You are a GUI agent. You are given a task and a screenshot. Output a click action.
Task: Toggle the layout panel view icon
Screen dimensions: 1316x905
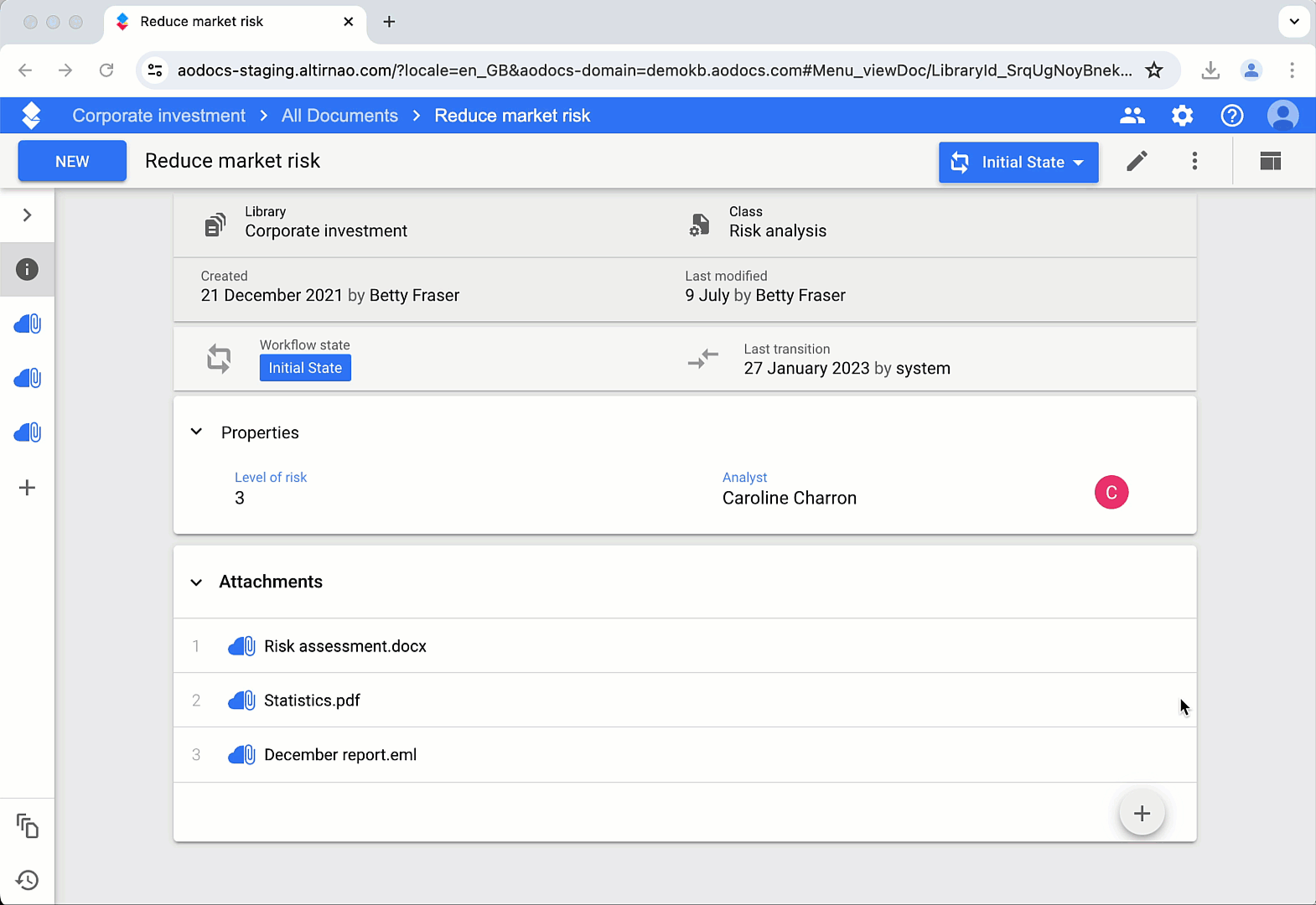point(1271,161)
